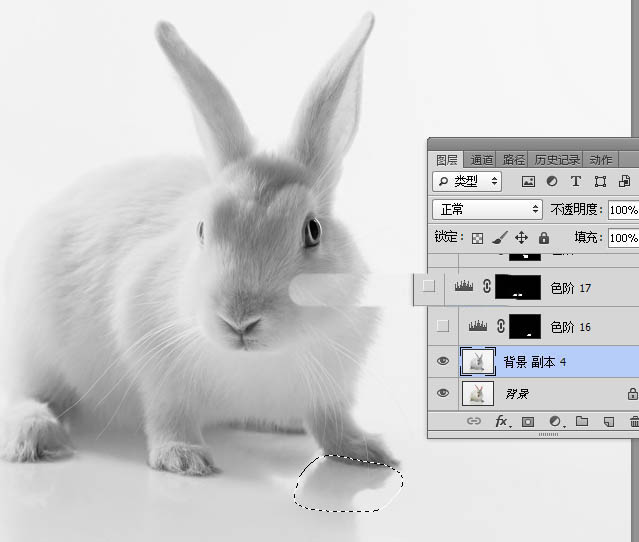Filter layers by pixel image icon
639x542 pixels.
click(x=528, y=181)
